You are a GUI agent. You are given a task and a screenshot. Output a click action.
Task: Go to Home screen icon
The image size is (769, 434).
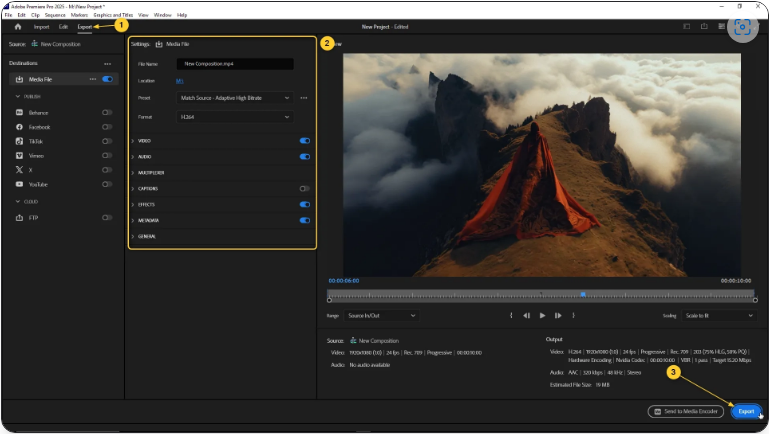pyautogui.click(x=18, y=26)
